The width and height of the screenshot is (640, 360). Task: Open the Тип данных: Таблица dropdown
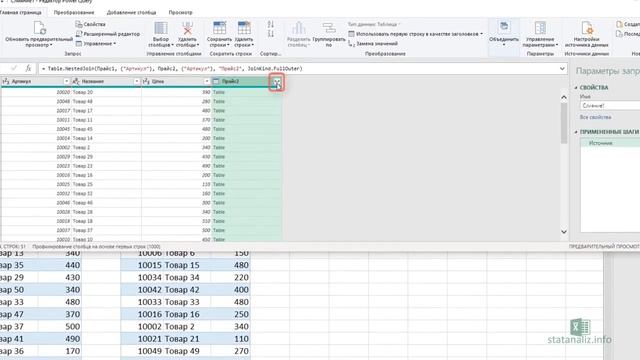tap(374, 24)
